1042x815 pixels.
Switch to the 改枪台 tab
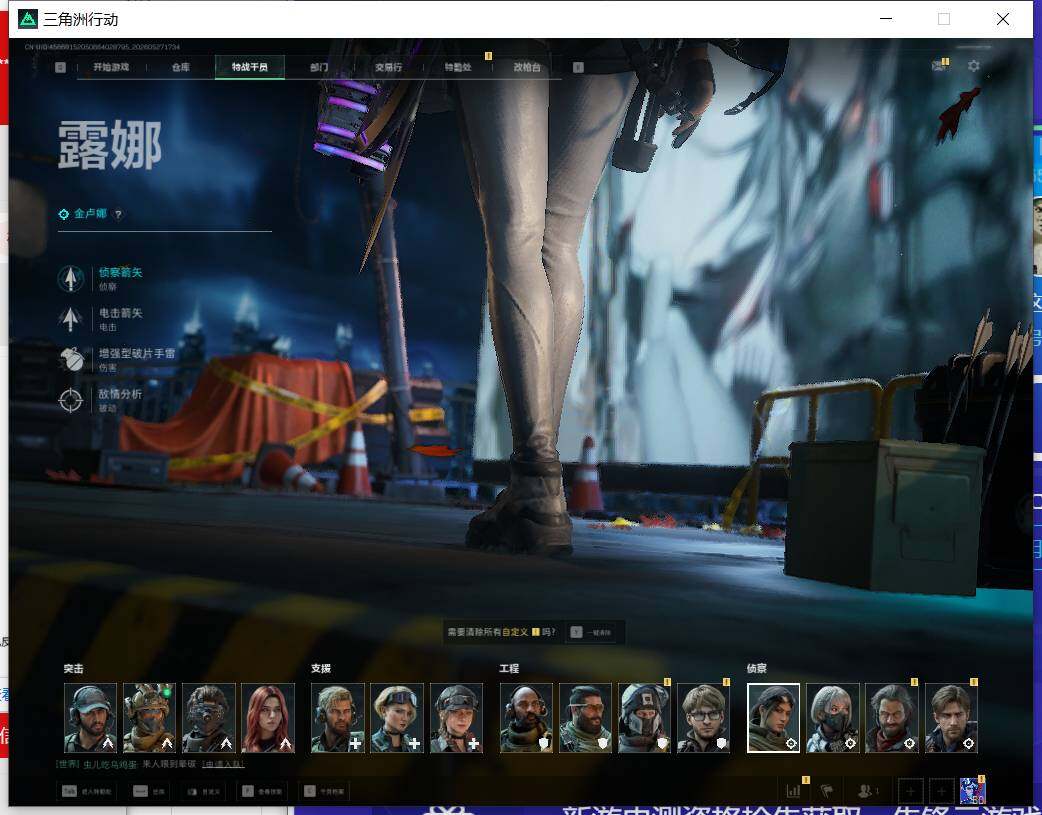pos(527,67)
